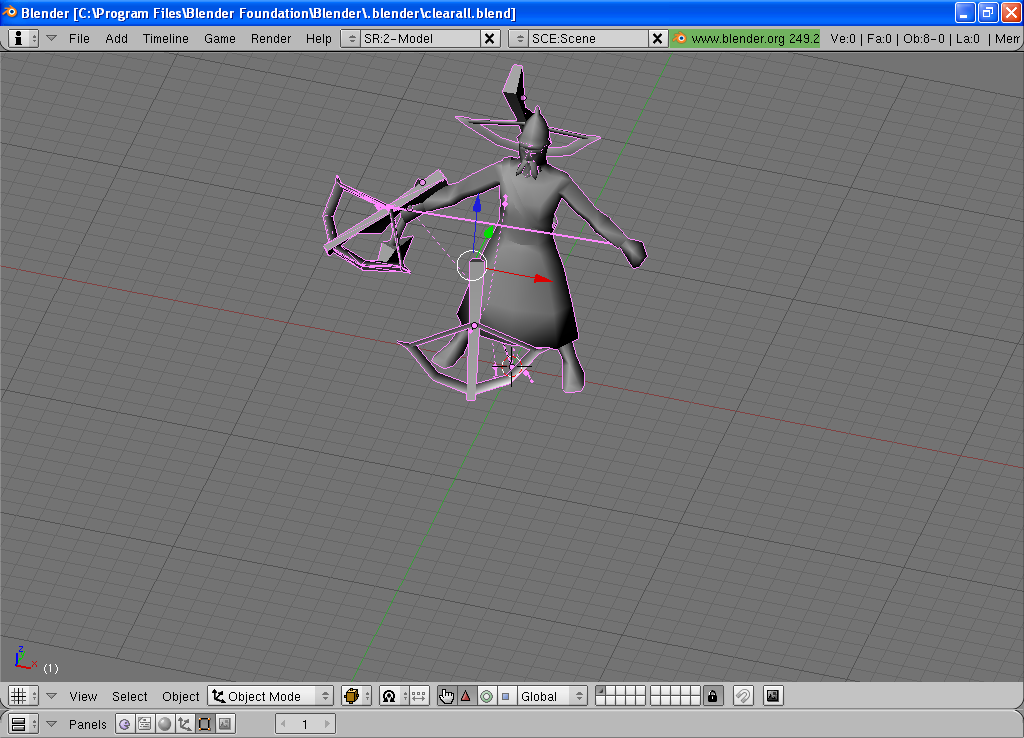Show the Editing context buttons
The image size is (1024, 738).
(204, 724)
